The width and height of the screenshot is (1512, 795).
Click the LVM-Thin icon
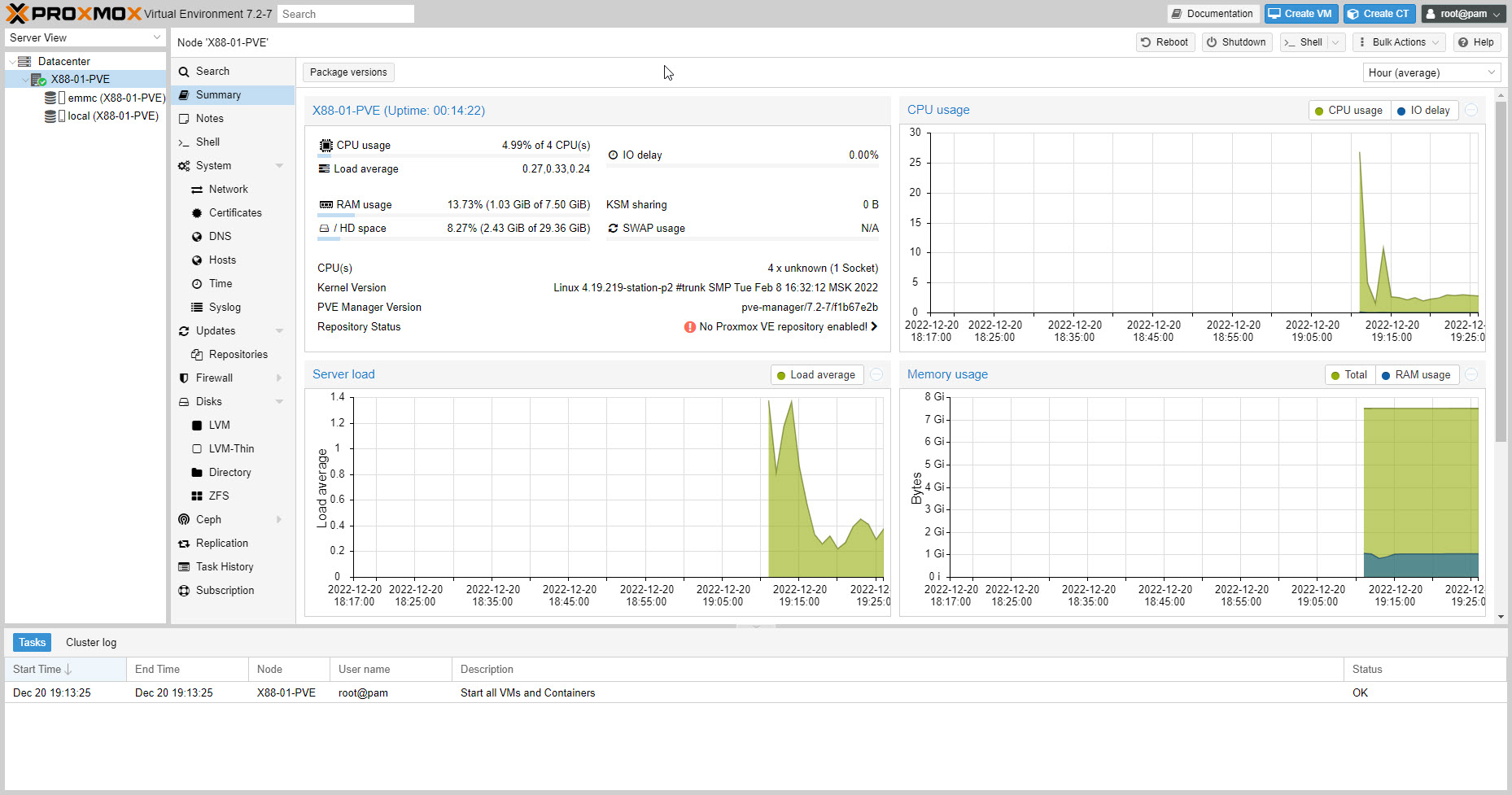point(197,449)
